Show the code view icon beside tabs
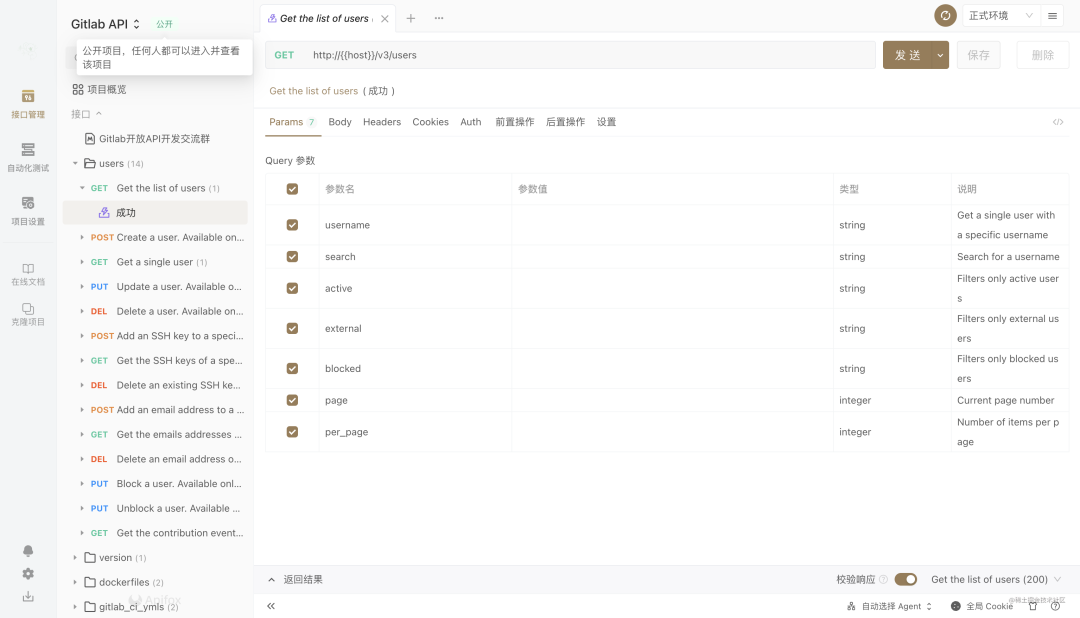Viewport: 1080px width, 618px height. (1058, 122)
